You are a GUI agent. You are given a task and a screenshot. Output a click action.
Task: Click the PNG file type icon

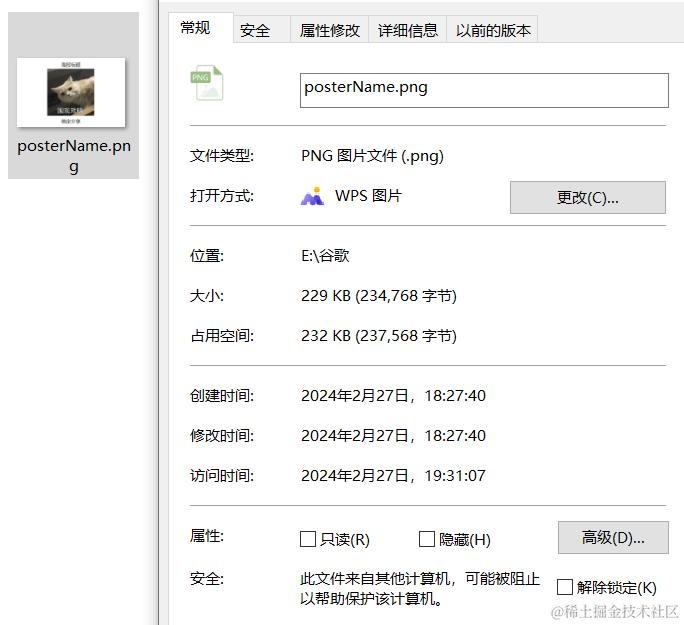(x=207, y=83)
